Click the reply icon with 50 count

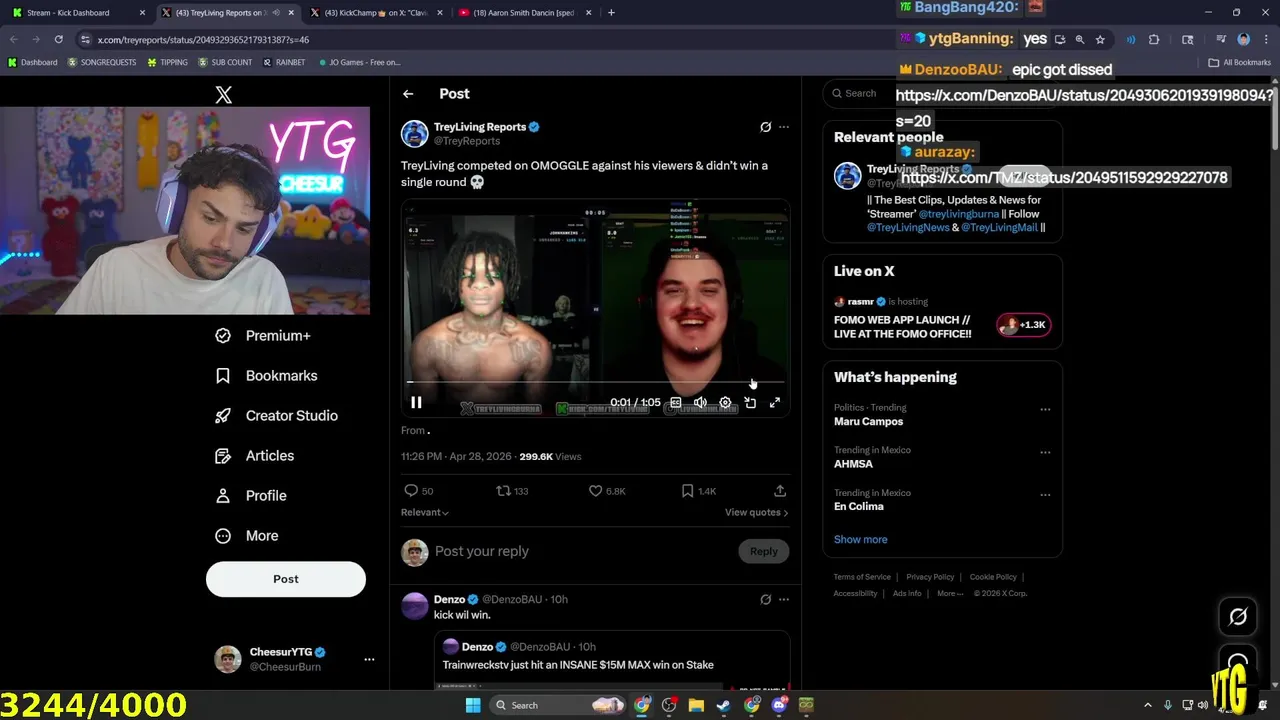(x=418, y=491)
